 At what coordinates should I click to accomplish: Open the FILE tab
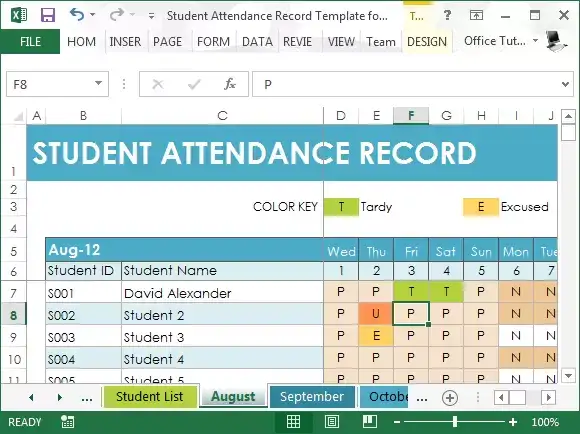tap(30, 41)
